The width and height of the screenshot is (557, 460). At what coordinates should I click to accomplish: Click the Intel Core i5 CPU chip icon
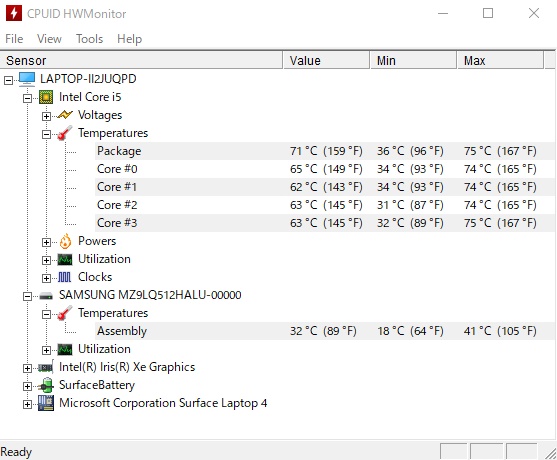pyautogui.click(x=46, y=97)
